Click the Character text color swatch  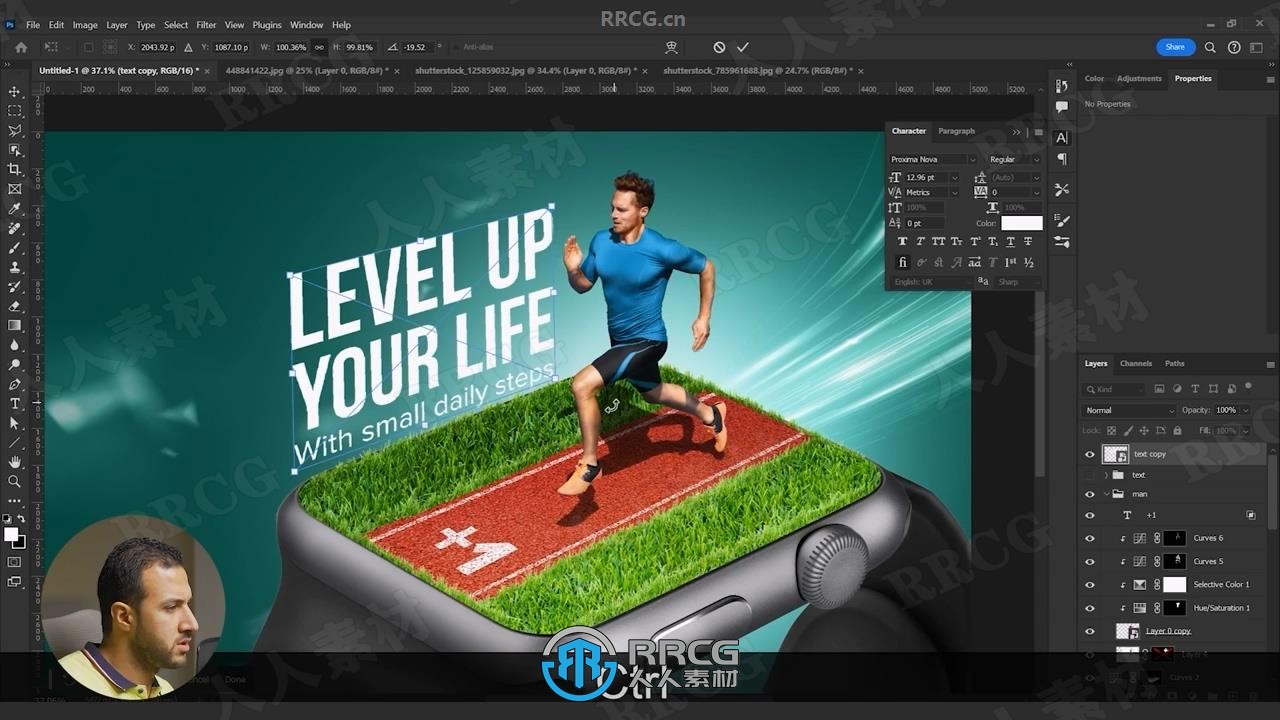[1021, 223]
